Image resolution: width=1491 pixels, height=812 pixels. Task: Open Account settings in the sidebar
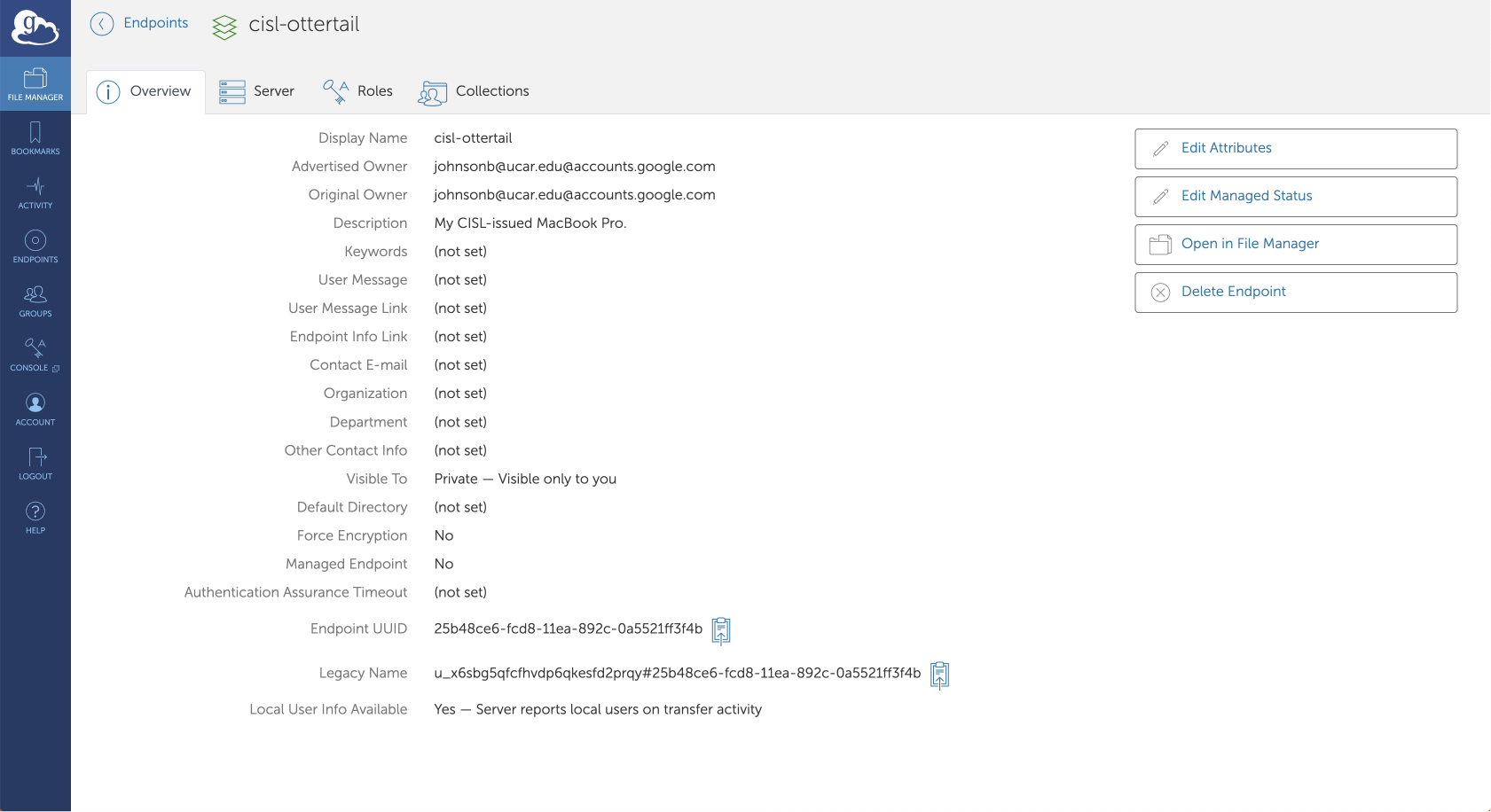(x=35, y=410)
